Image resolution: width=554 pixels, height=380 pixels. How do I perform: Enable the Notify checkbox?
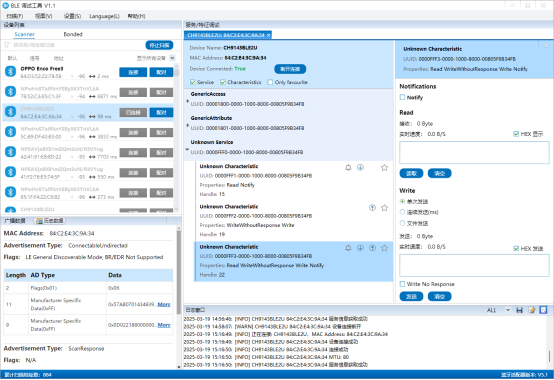click(402, 97)
